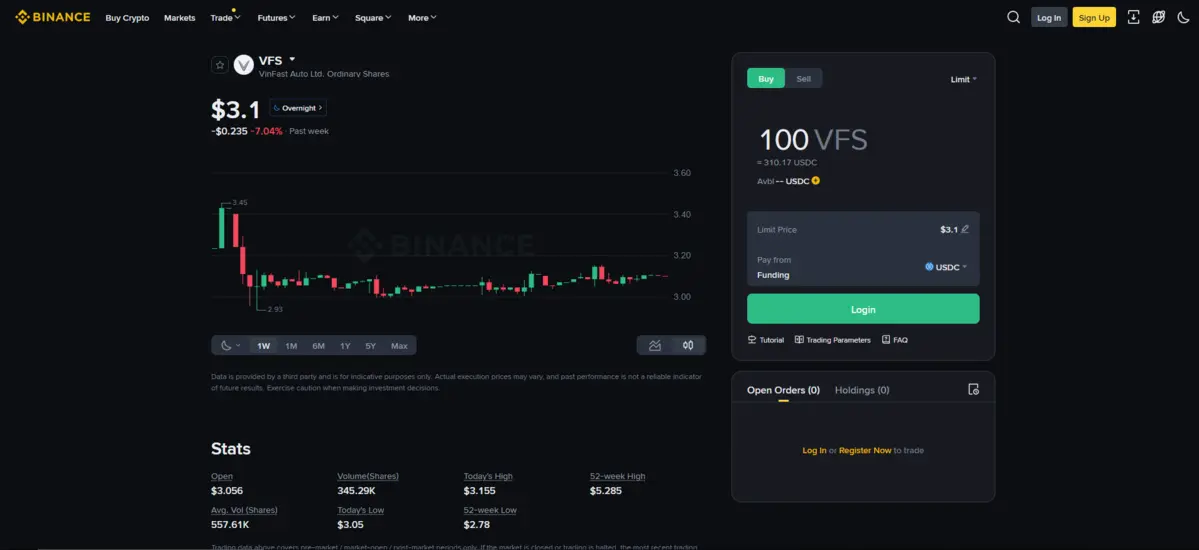
Task: Select the Sell toggle
Action: [x=804, y=79]
